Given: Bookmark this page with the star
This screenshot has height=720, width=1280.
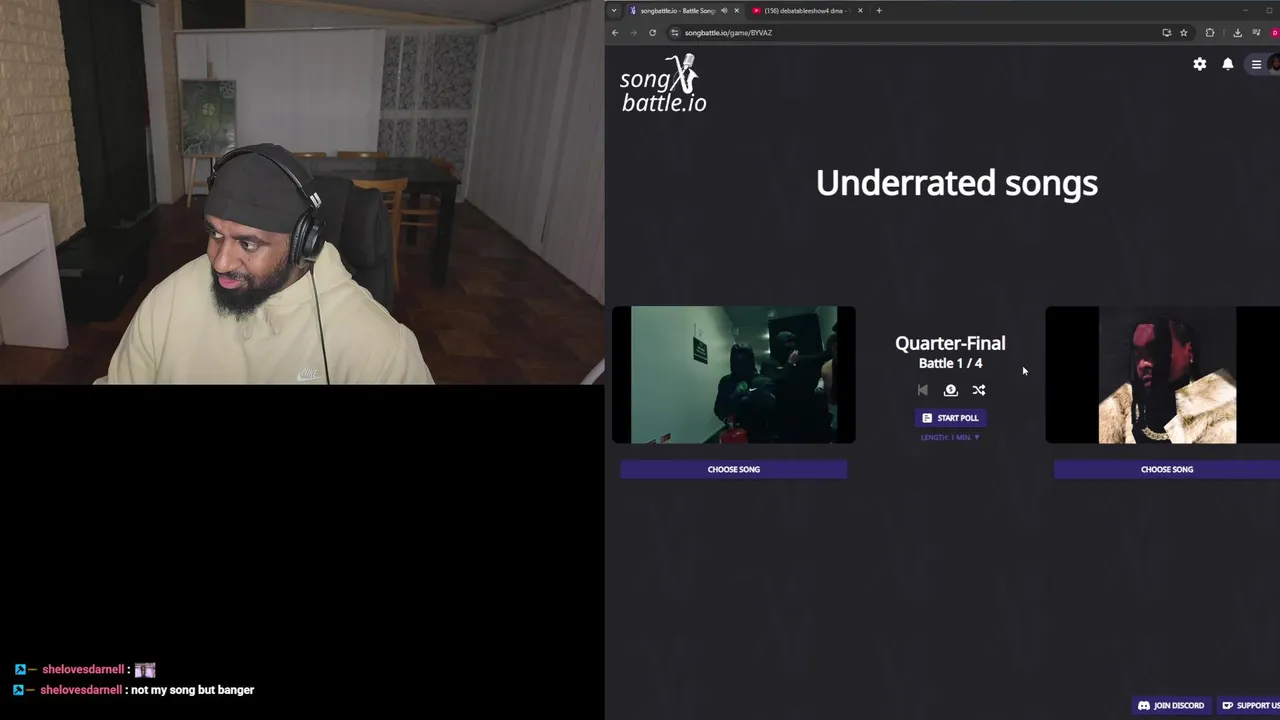Looking at the screenshot, I should point(1184,33).
